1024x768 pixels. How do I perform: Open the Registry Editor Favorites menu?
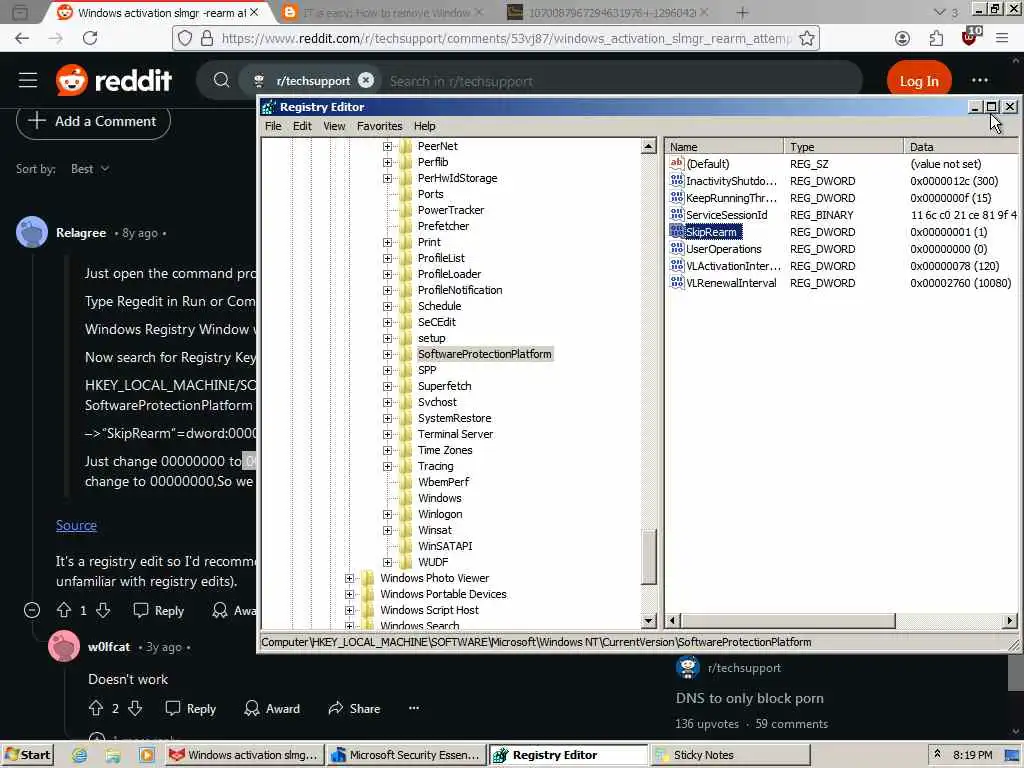pos(379,126)
